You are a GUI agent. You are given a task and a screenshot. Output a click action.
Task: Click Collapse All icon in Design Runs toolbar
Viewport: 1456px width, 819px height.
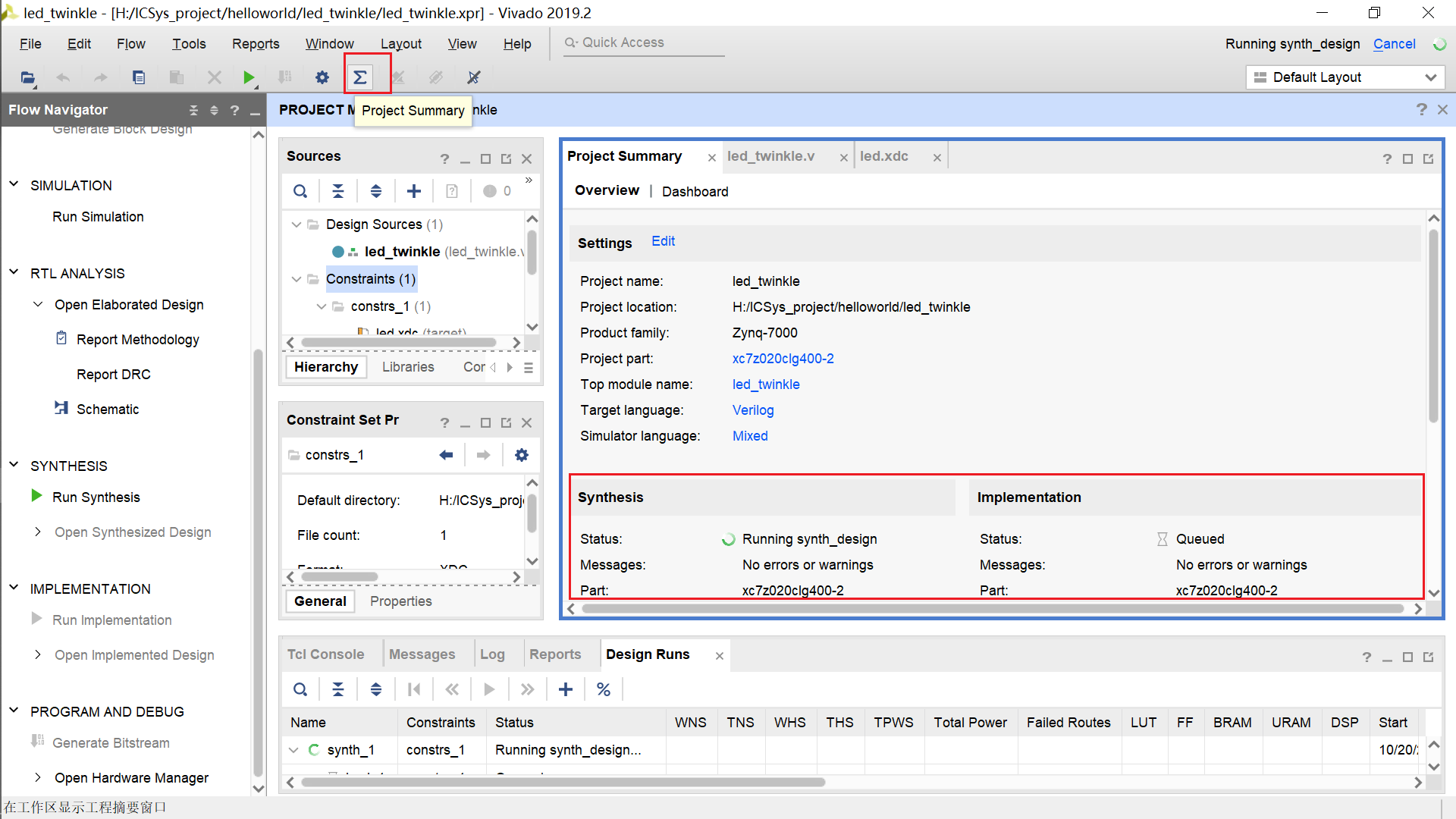pos(338,689)
